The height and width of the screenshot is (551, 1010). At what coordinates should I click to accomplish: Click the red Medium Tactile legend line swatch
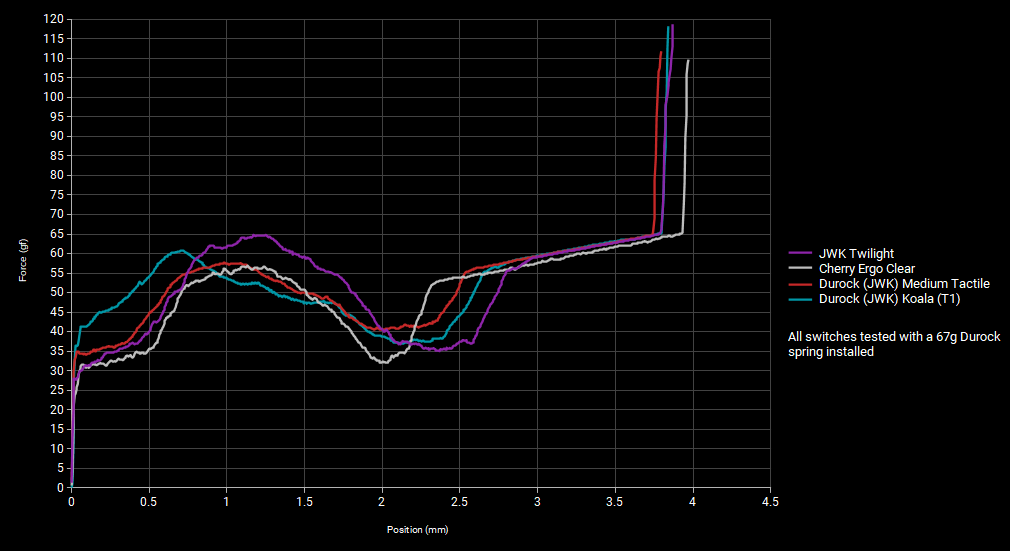click(800, 284)
